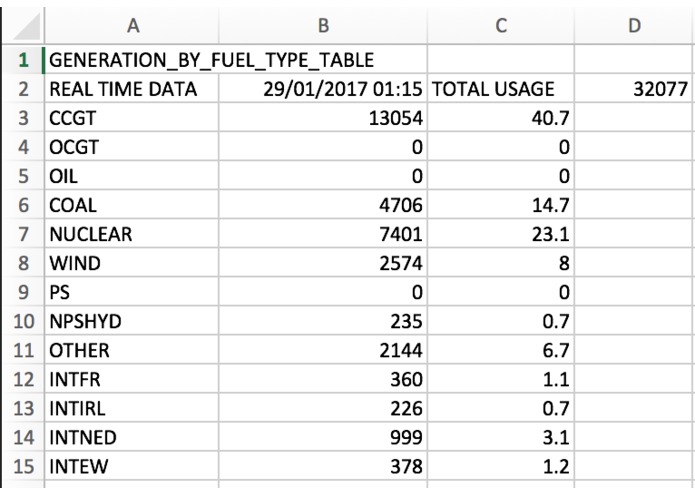695x494 pixels.
Task: Select the 29/01/2017 01:15 date cell
Action: 323,89
